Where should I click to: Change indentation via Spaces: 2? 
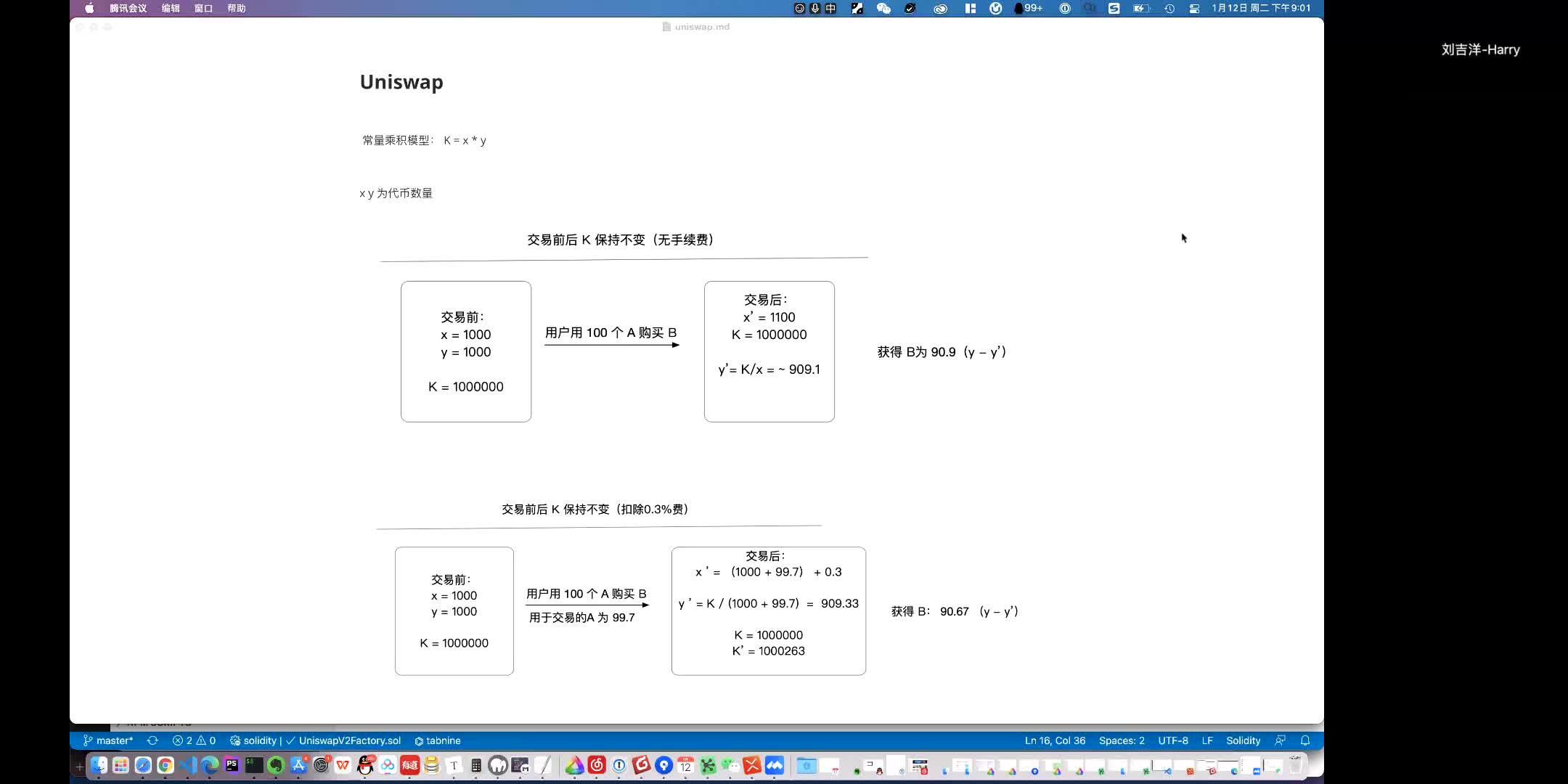click(1122, 740)
